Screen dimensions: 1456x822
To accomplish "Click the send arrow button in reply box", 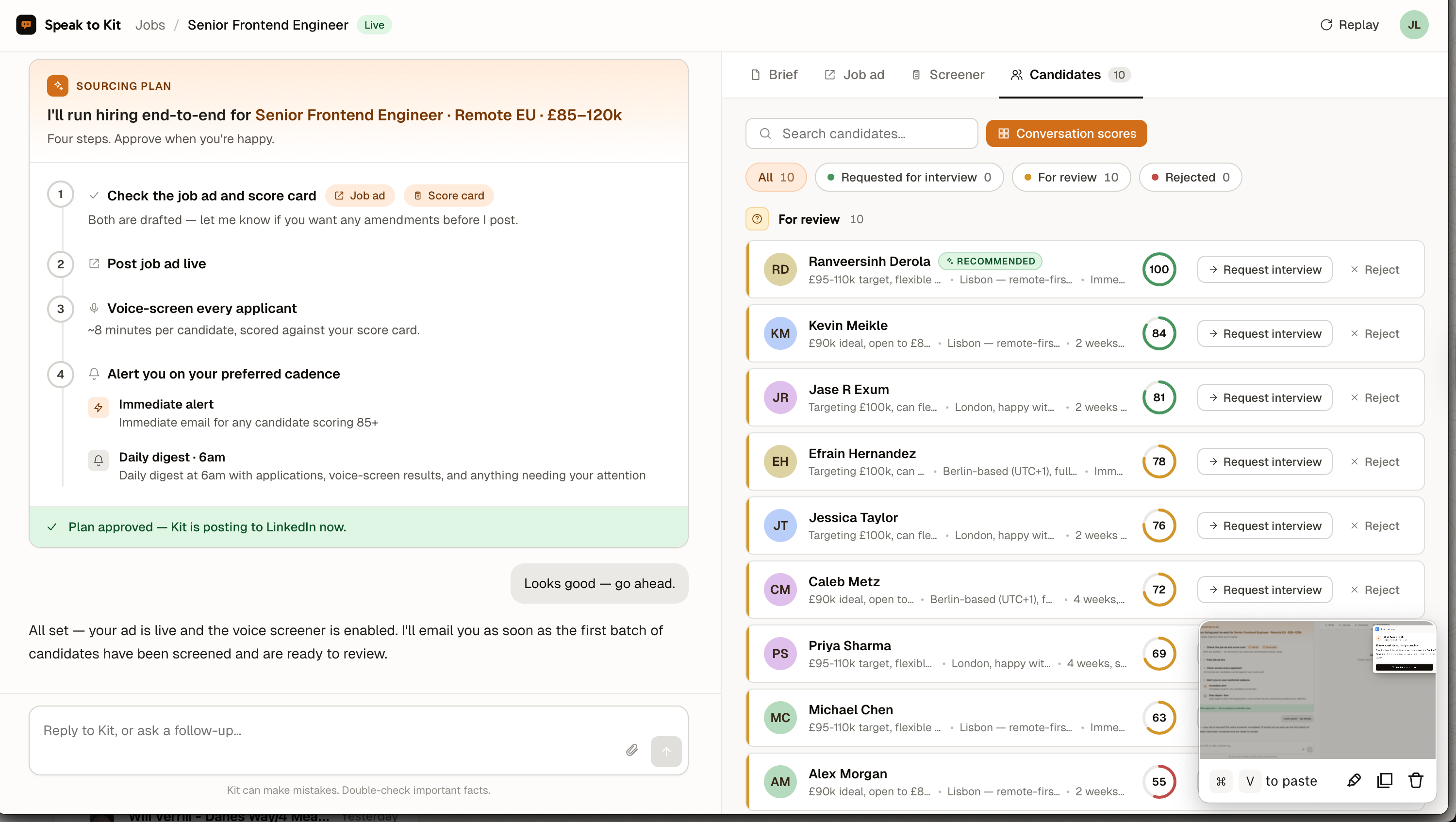I will point(666,751).
